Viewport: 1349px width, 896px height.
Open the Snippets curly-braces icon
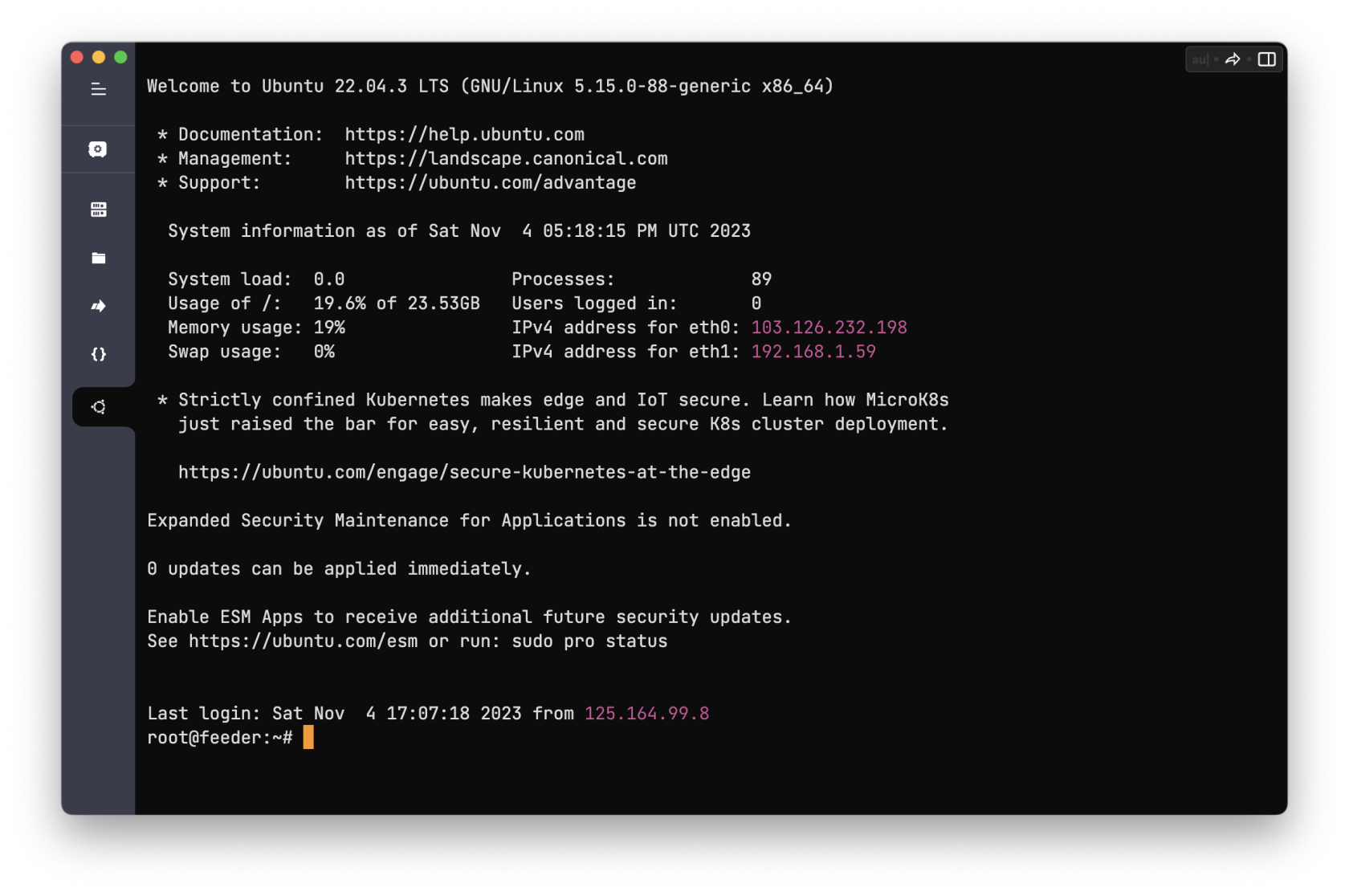pyautogui.click(x=98, y=354)
